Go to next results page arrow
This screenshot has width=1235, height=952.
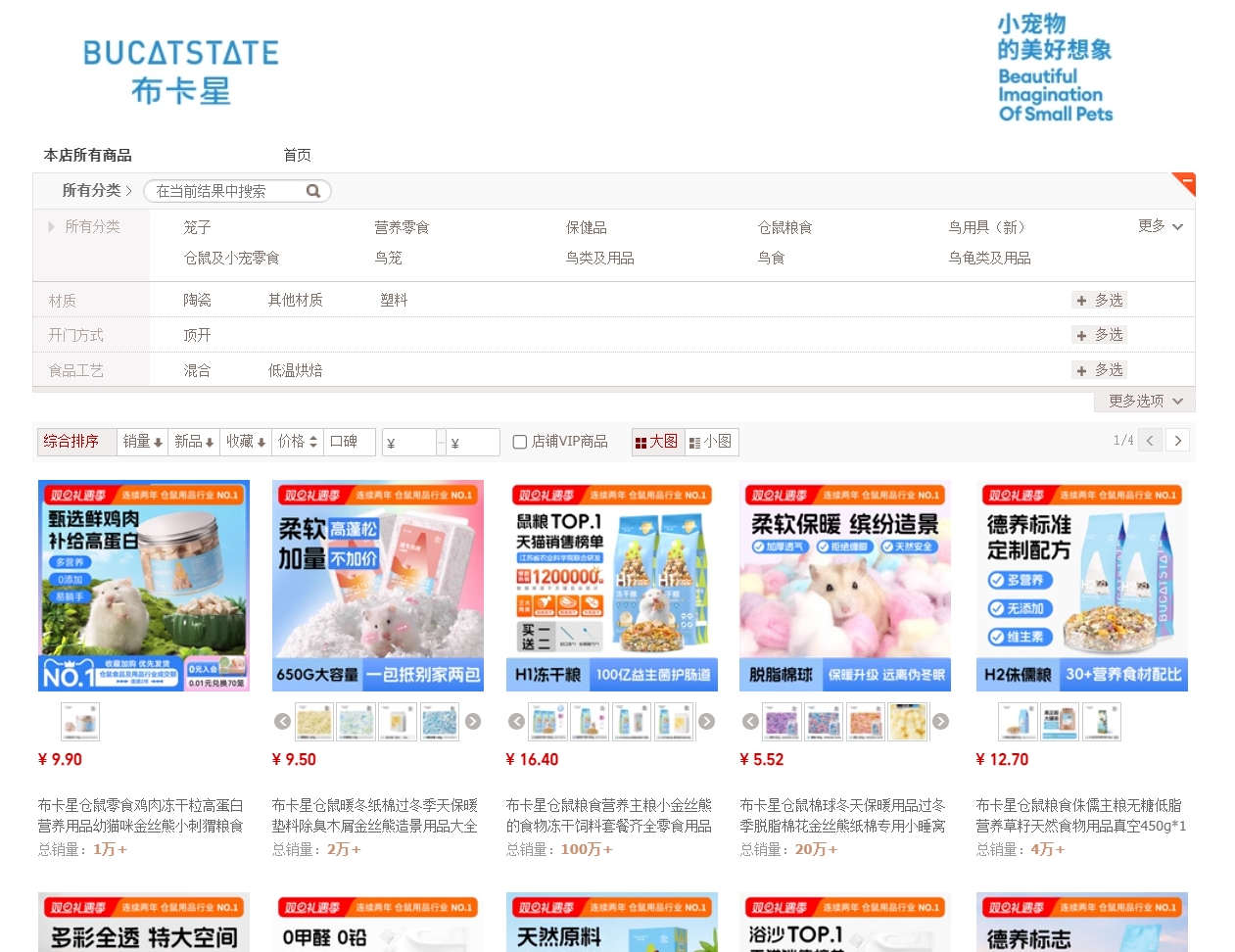click(1178, 441)
